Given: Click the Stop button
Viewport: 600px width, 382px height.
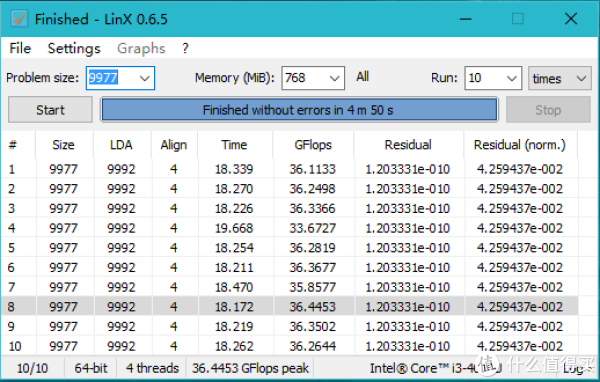Looking at the screenshot, I should (548, 110).
